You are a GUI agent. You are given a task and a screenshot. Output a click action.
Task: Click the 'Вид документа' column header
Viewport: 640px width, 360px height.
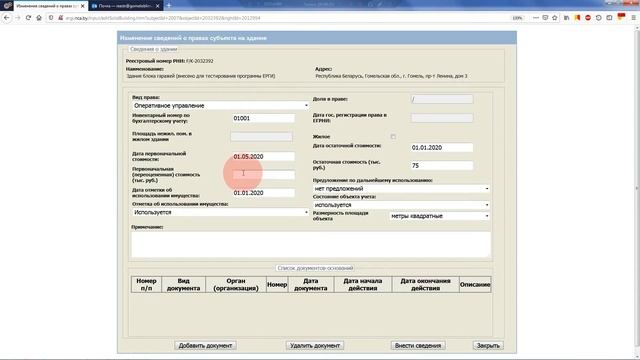[x=184, y=284]
